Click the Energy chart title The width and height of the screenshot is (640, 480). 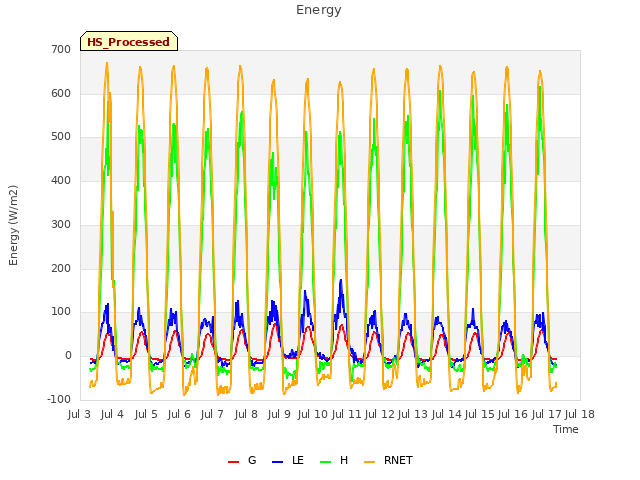319,10
